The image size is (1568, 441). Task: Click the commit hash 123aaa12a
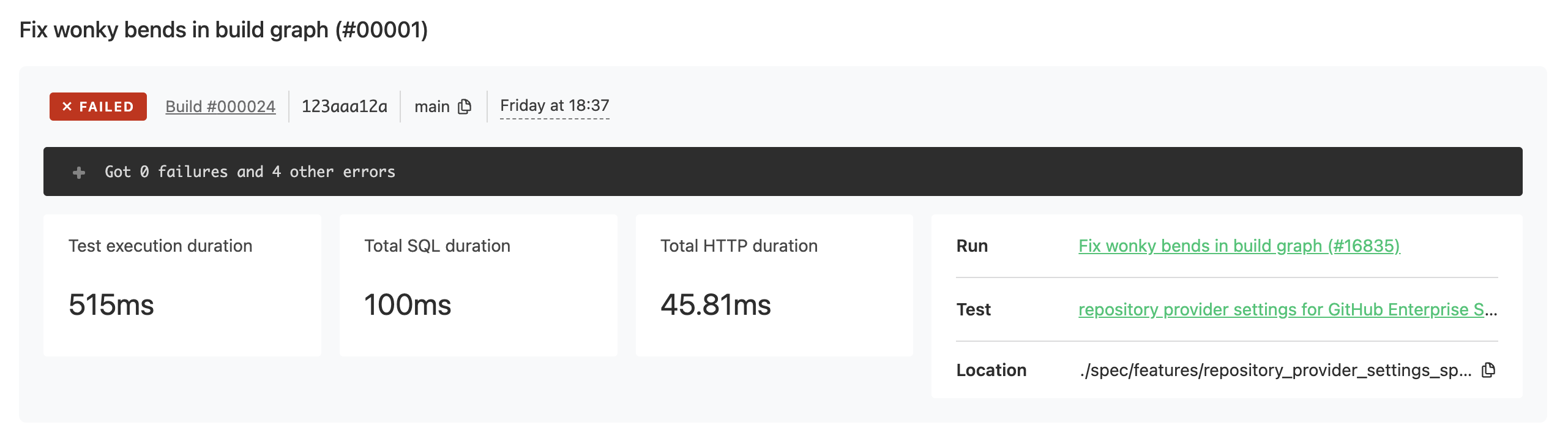pos(345,107)
